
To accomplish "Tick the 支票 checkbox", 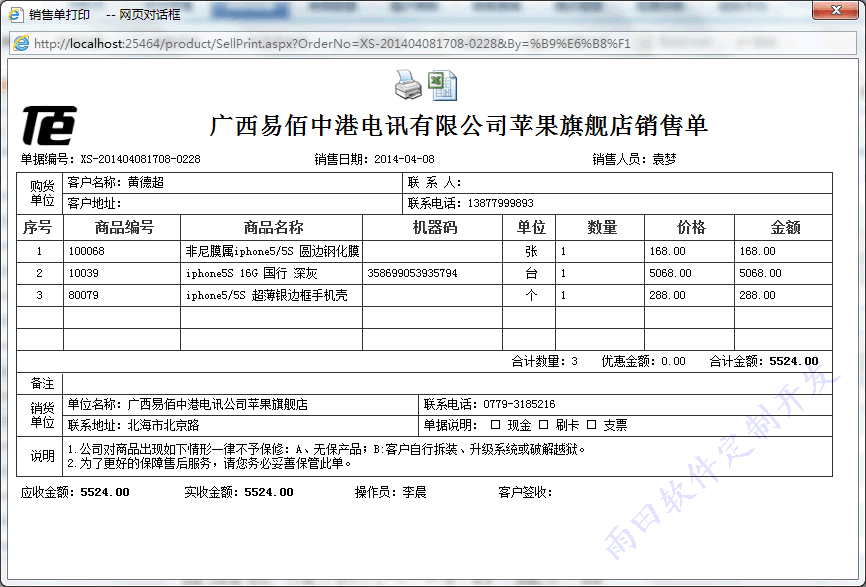I will tap(592, 425).
